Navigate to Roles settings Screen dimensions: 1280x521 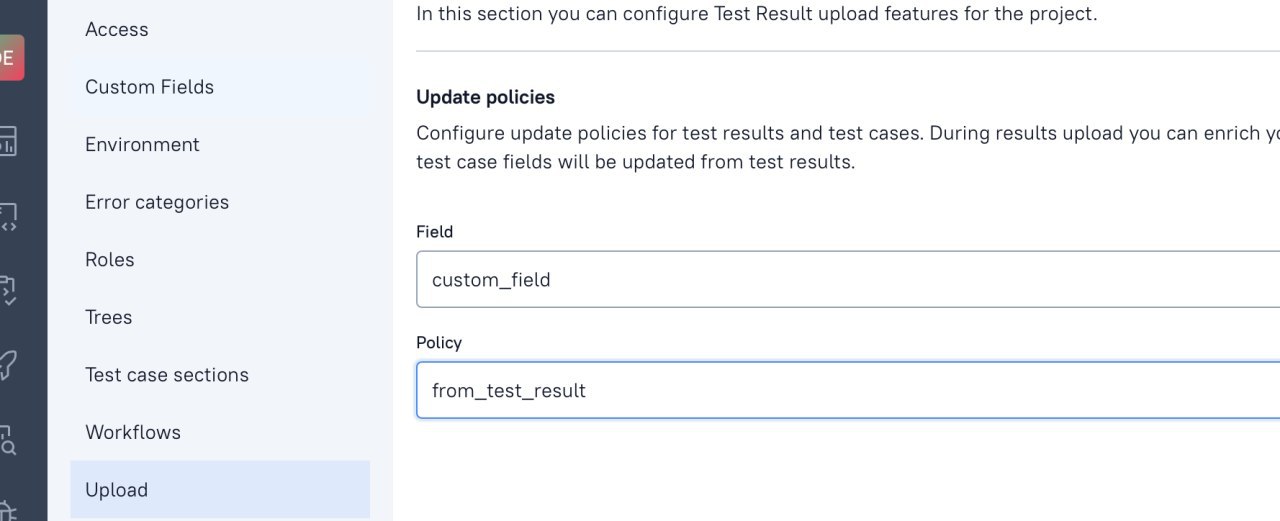(110, 260)
